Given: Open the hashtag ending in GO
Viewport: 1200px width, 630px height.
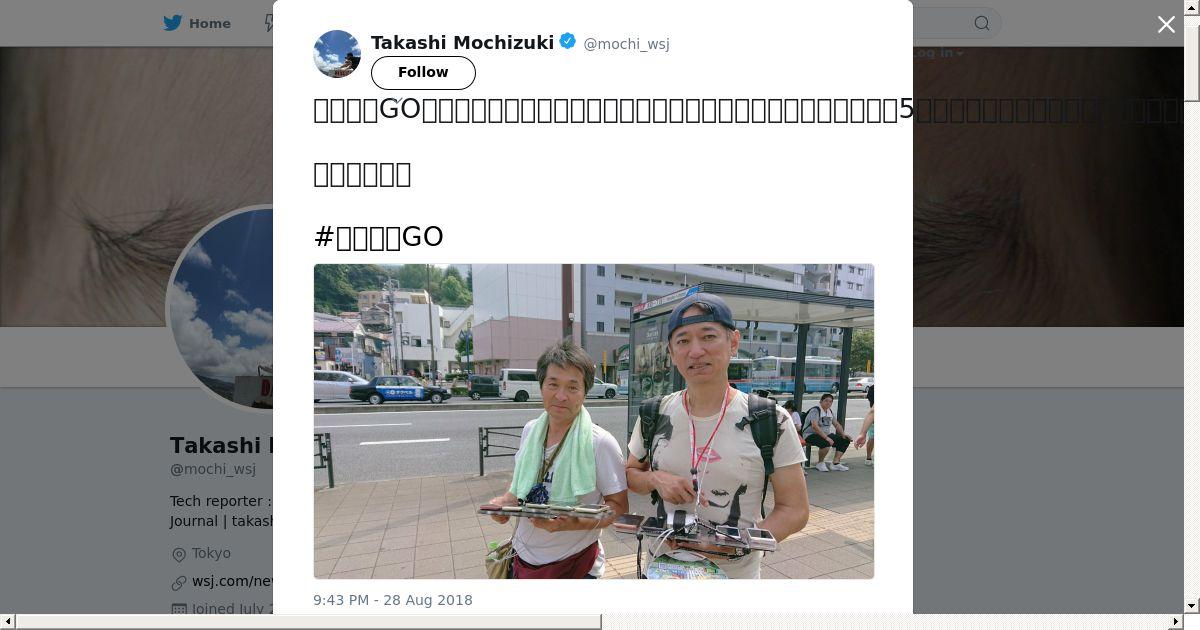Looking at the screenshot, I should coord(378,237).
